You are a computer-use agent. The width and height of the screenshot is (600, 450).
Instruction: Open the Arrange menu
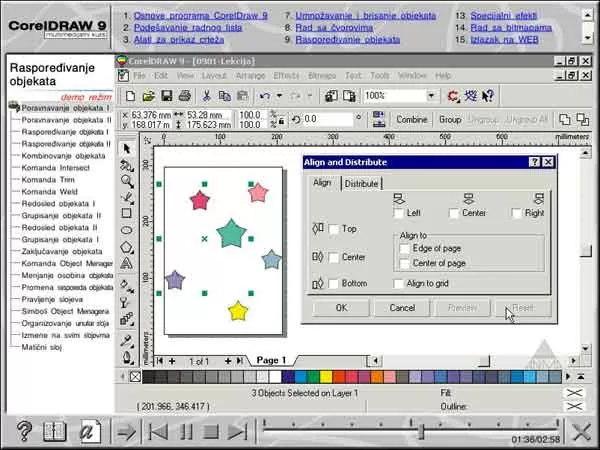click(x=251, y=76)
